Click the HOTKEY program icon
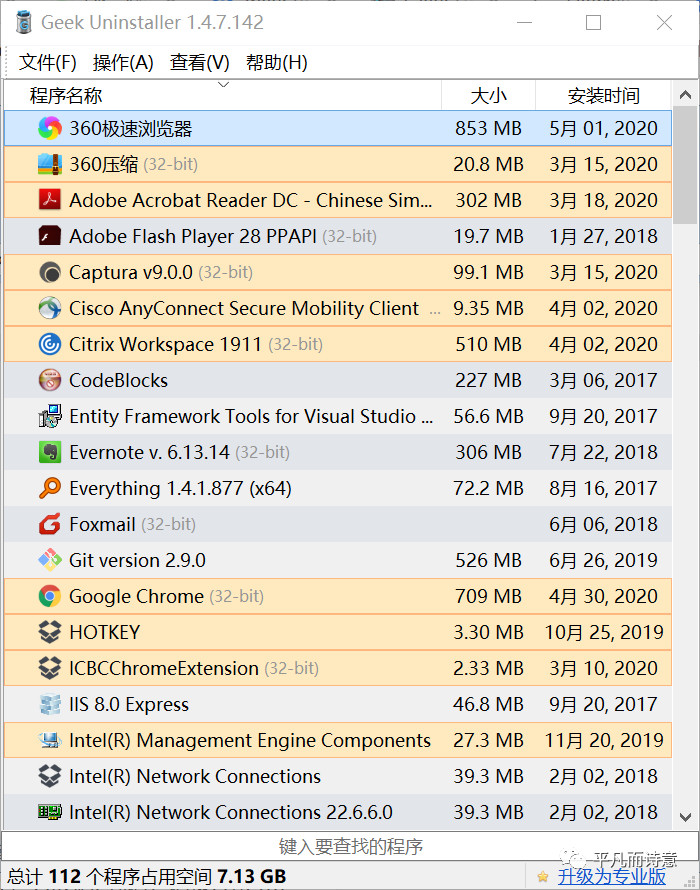This screenshot has width=700, height=890. (50, 632)
